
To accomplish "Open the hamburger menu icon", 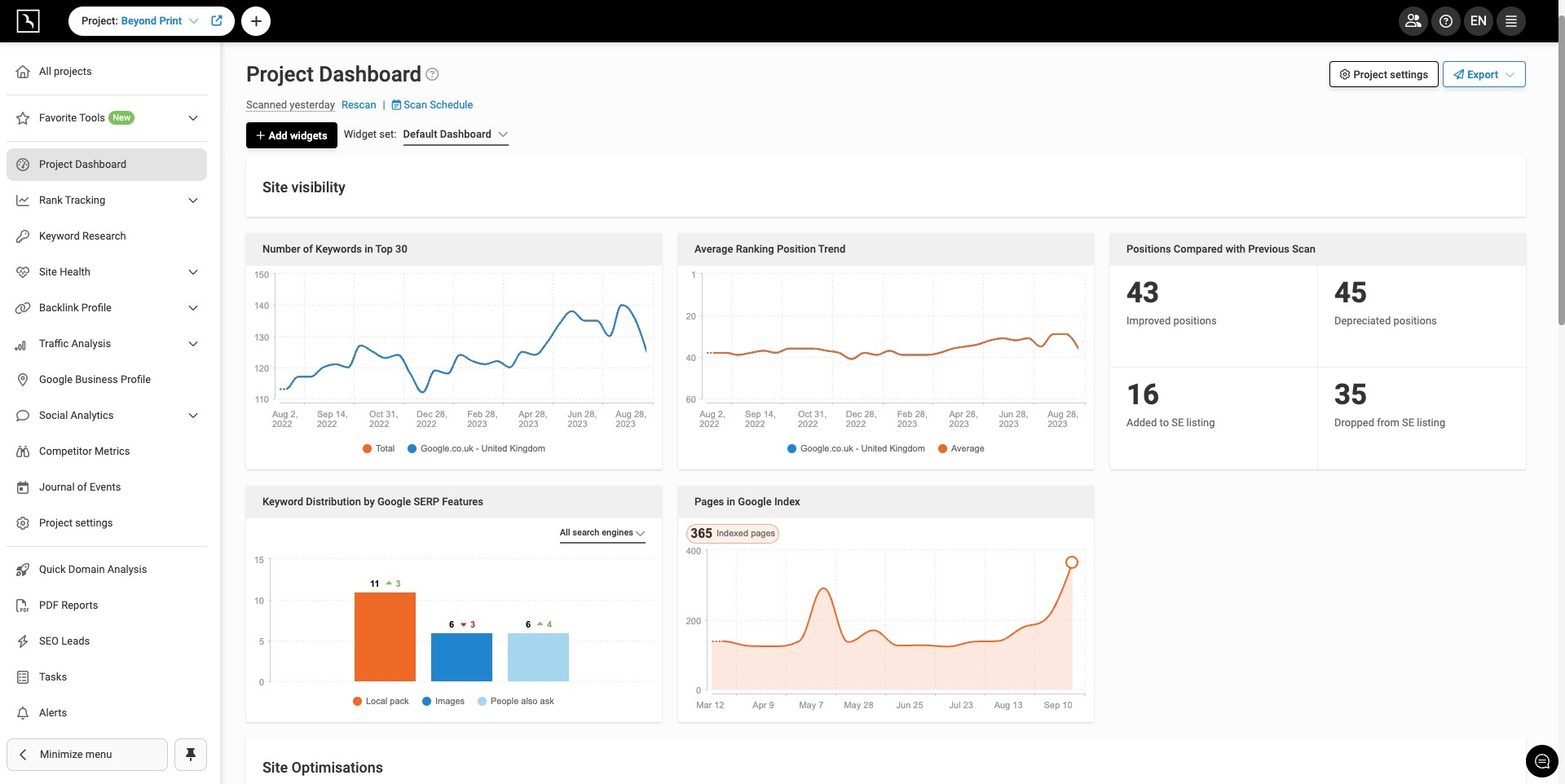I will point(1510,21).
